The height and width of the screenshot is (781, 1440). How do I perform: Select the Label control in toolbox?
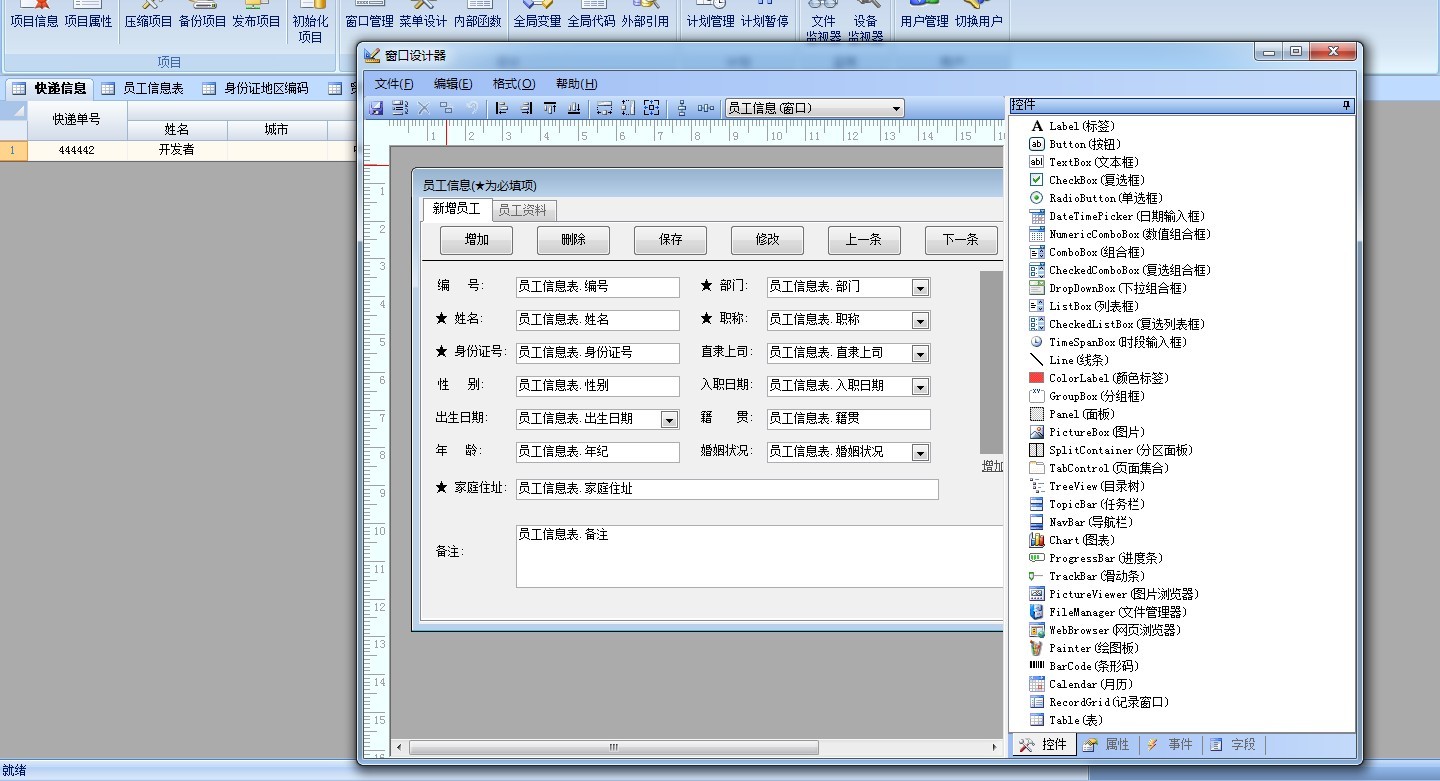coord(1080,126)
